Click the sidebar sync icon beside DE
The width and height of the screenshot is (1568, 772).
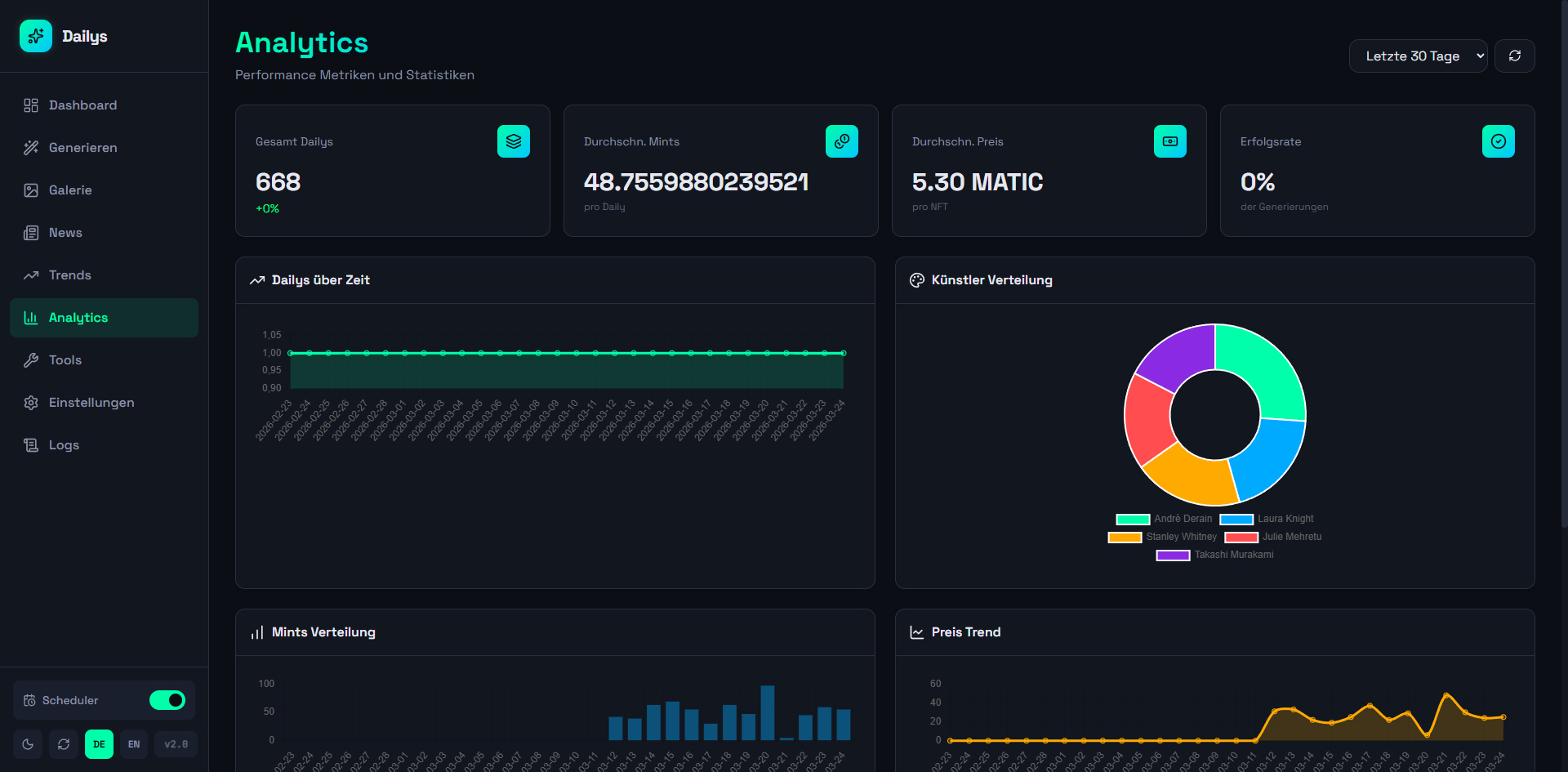pos(64,744)
